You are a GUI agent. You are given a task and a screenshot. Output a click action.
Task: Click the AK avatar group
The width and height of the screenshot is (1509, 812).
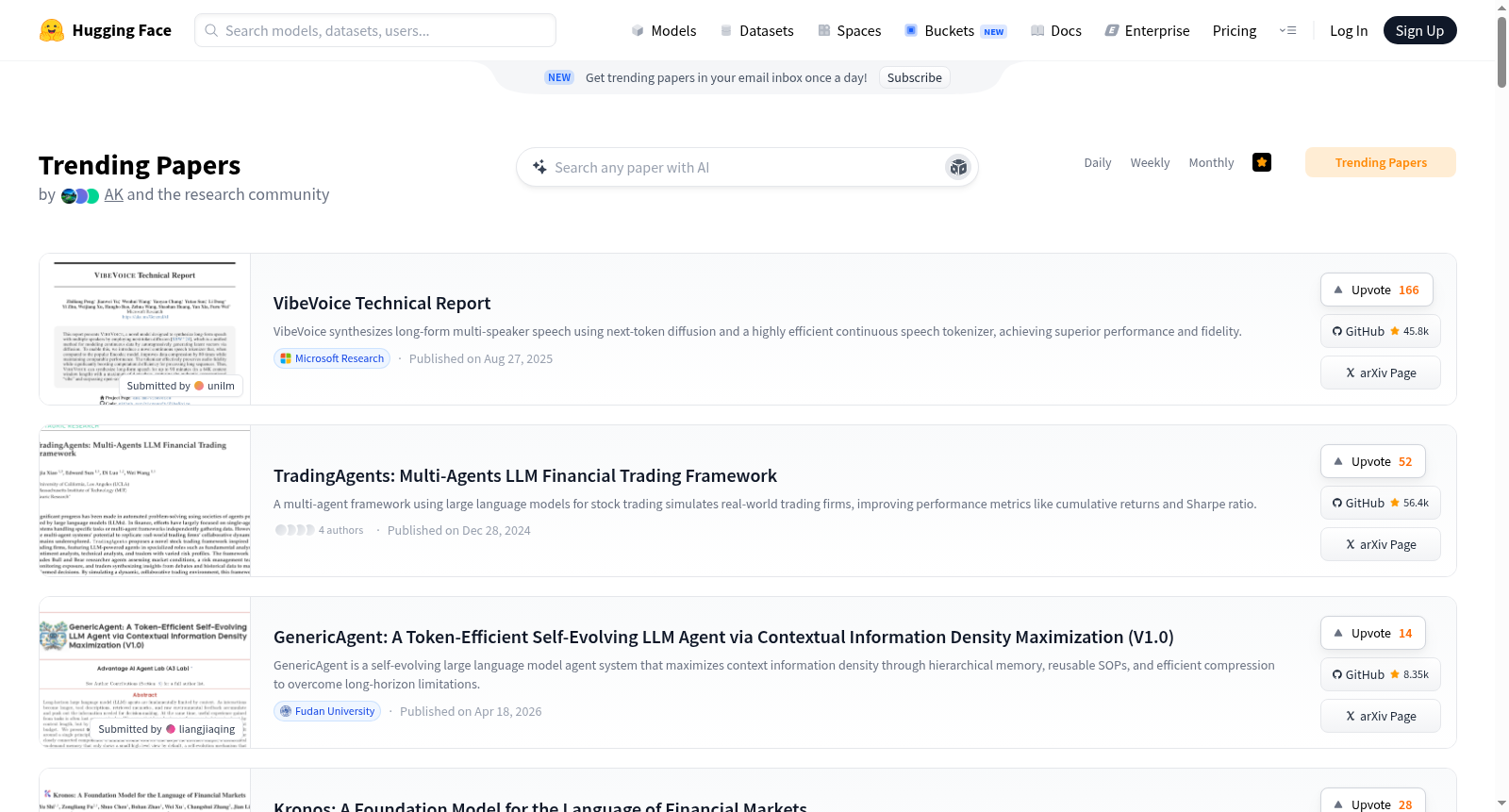(80, 196)
